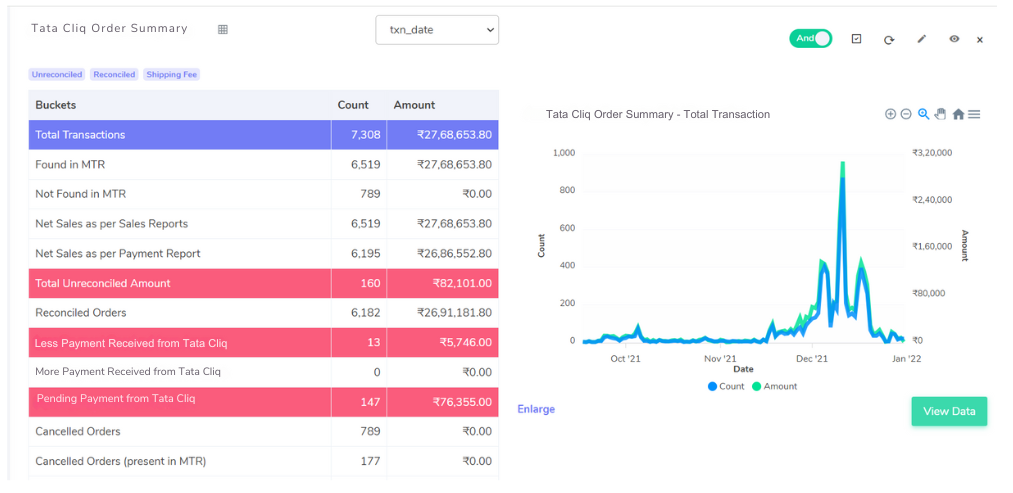The image size is (1013, 493).
Task: Click Cancelled Orders (present in MTR) row
Action: pos(264,461)
